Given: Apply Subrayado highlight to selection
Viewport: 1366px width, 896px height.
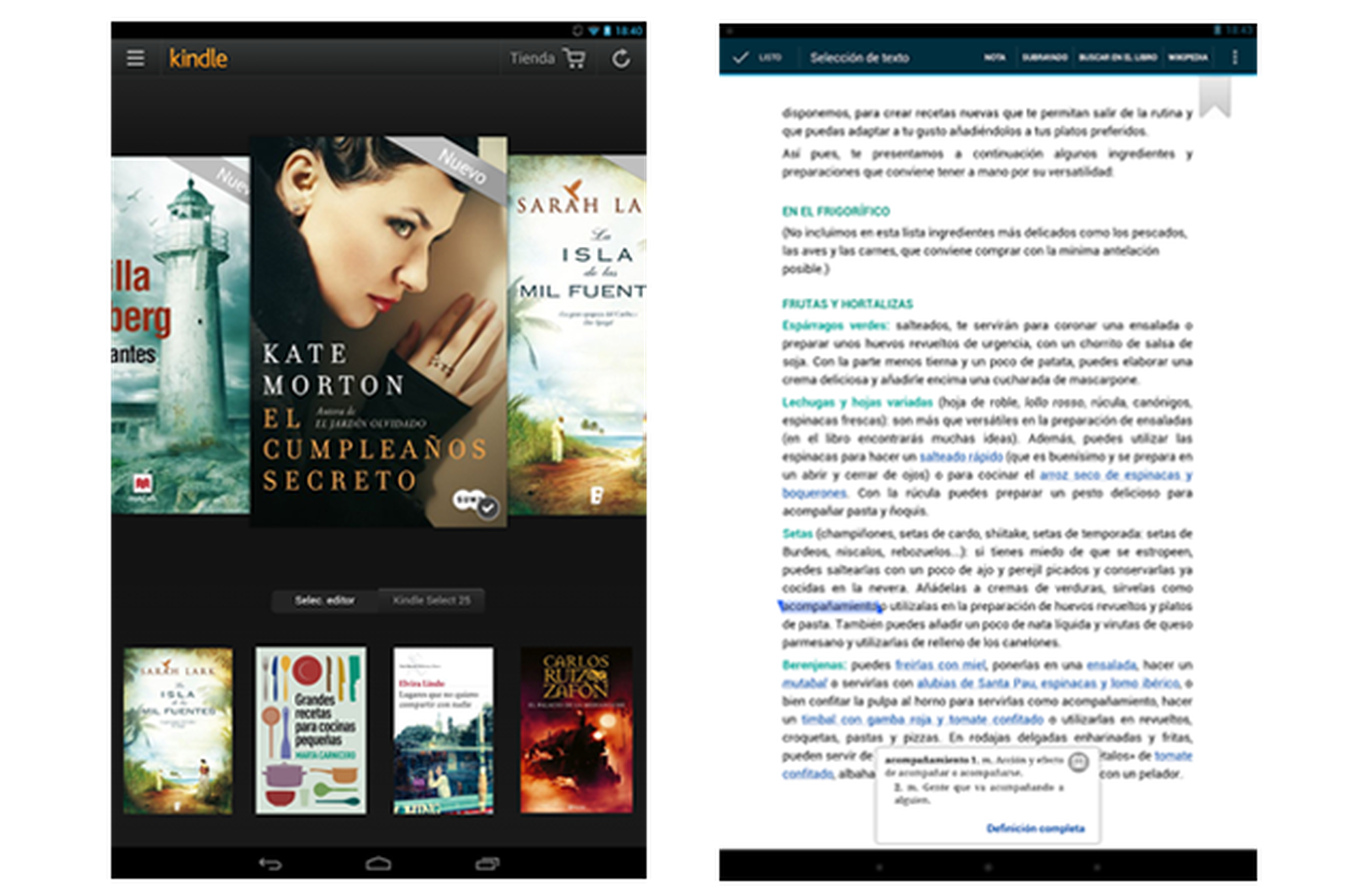Looking at the screenshot, I should 1044,57.
